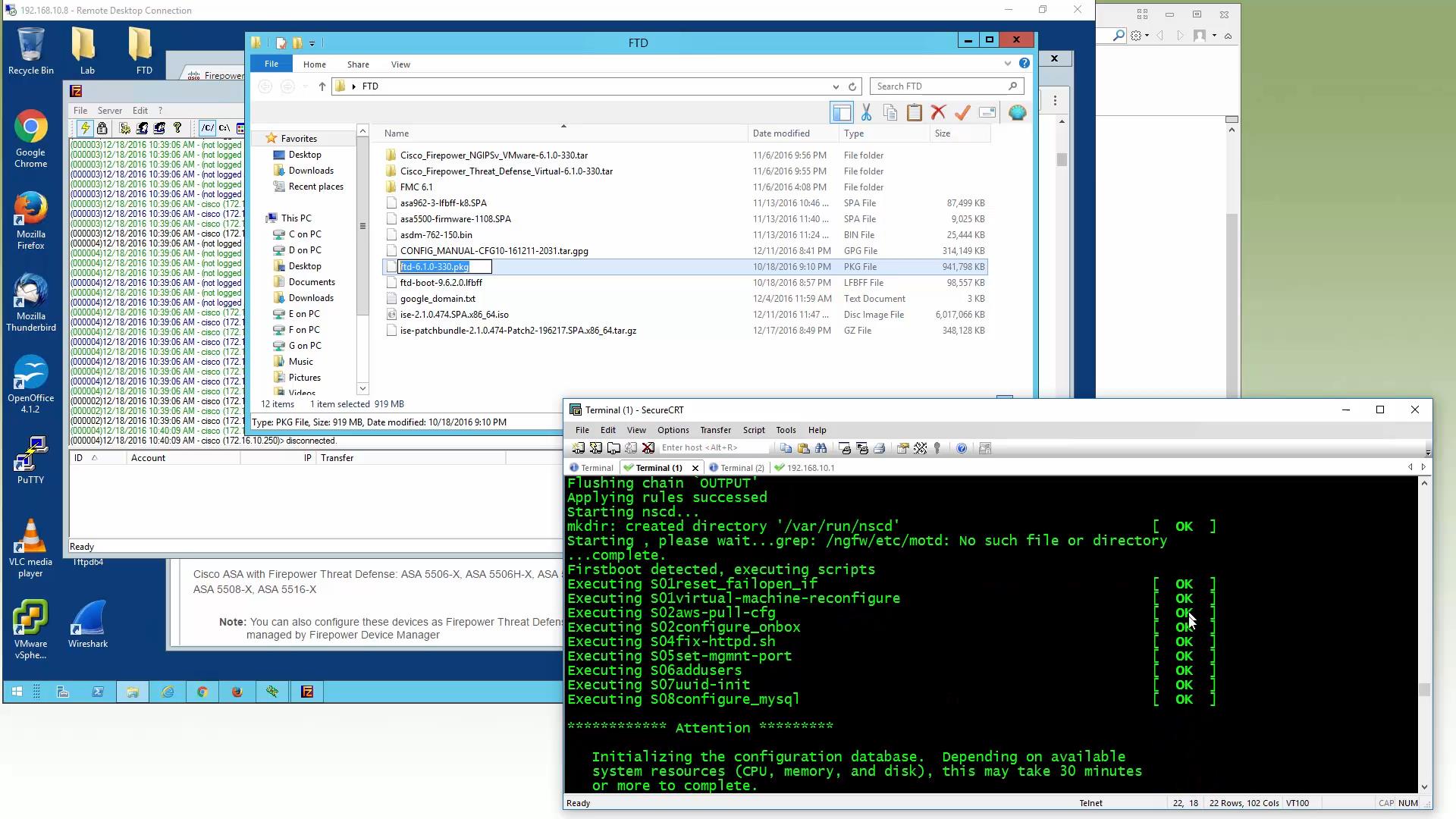Select Downloads under Favorites in navigation pane
The height and width of the screenshot is (819, 1456).
click(310, 171)
